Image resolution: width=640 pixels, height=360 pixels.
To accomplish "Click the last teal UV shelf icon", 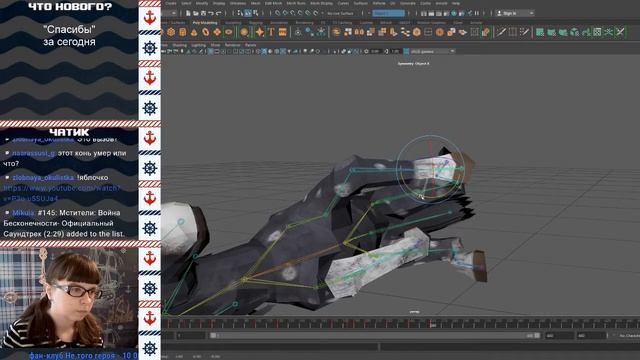I will click(620, 32).
